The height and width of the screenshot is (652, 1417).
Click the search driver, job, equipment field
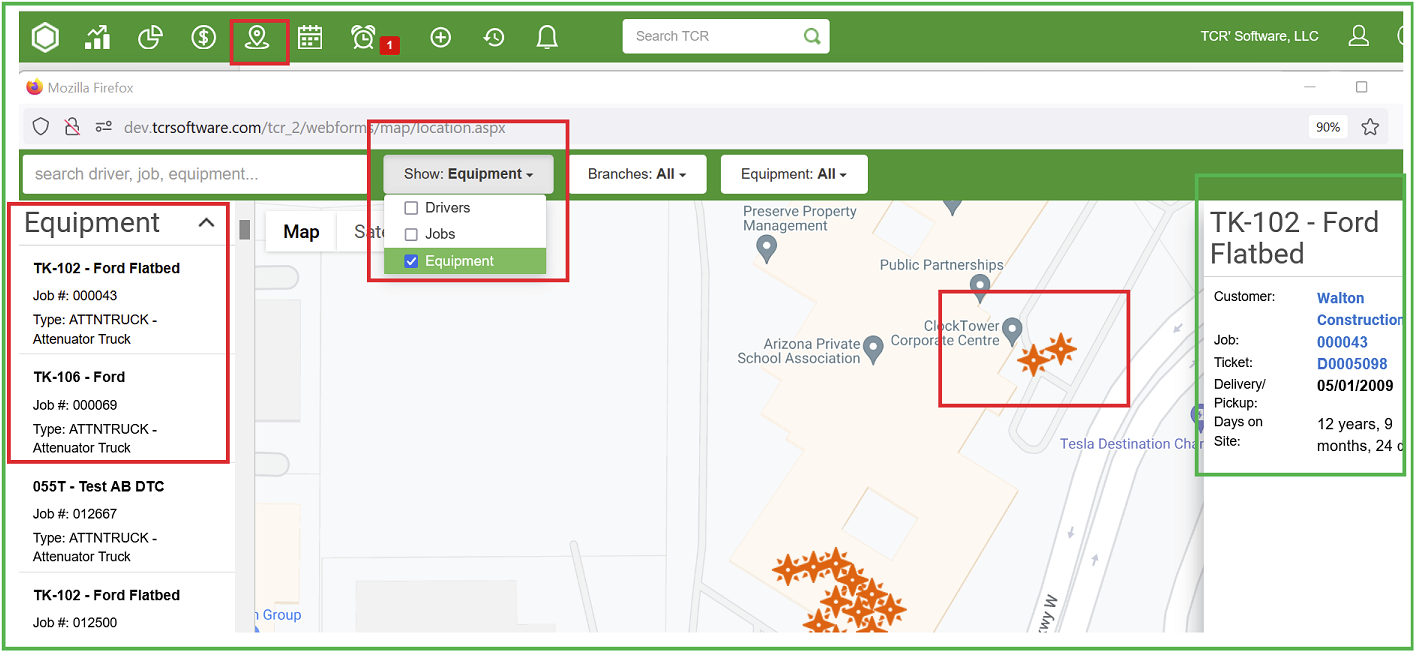pyautogui.click(x=195, y=174)
